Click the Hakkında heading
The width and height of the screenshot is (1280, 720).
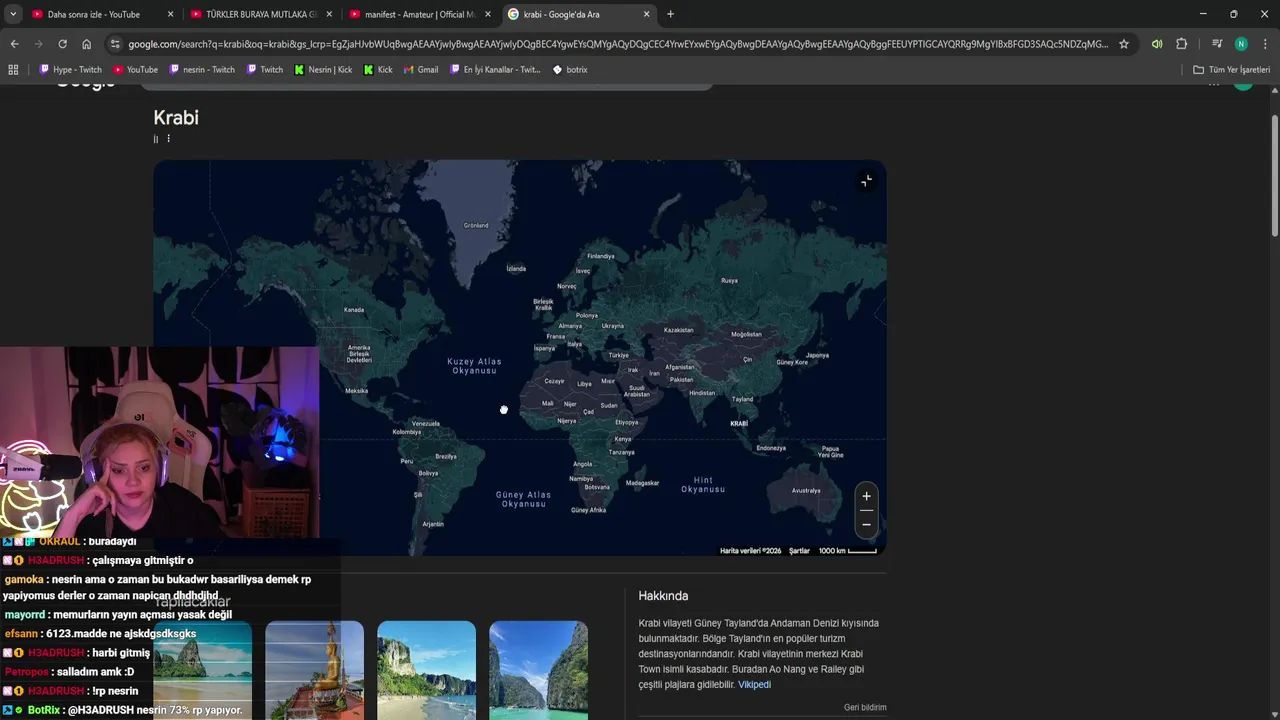[x=663, y=596]
